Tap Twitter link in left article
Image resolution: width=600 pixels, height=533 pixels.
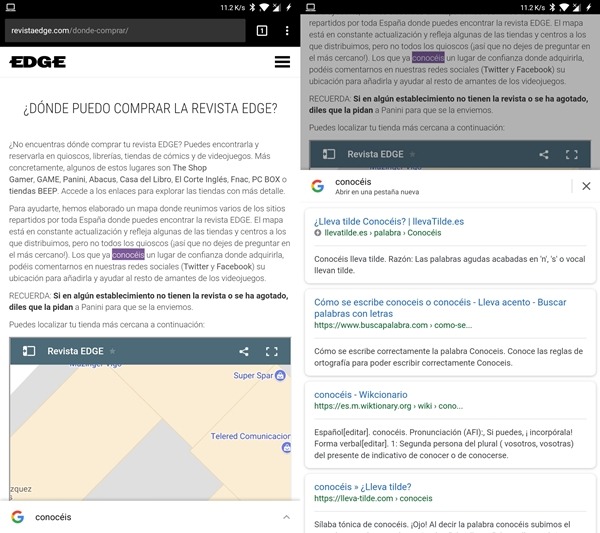click(196, 266)
